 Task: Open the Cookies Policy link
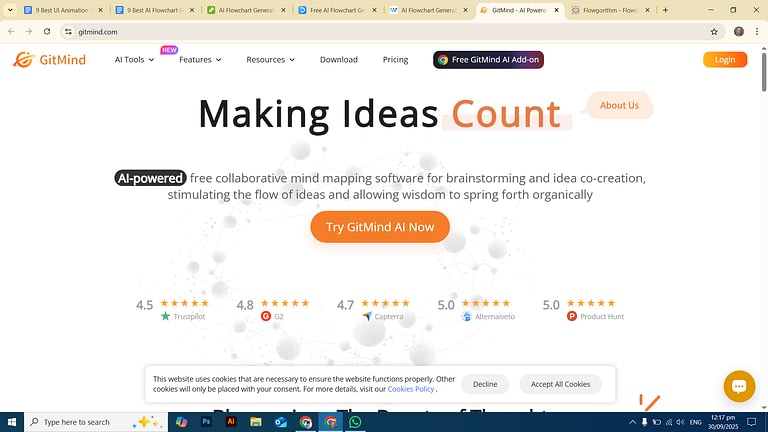tap(410, 389)
